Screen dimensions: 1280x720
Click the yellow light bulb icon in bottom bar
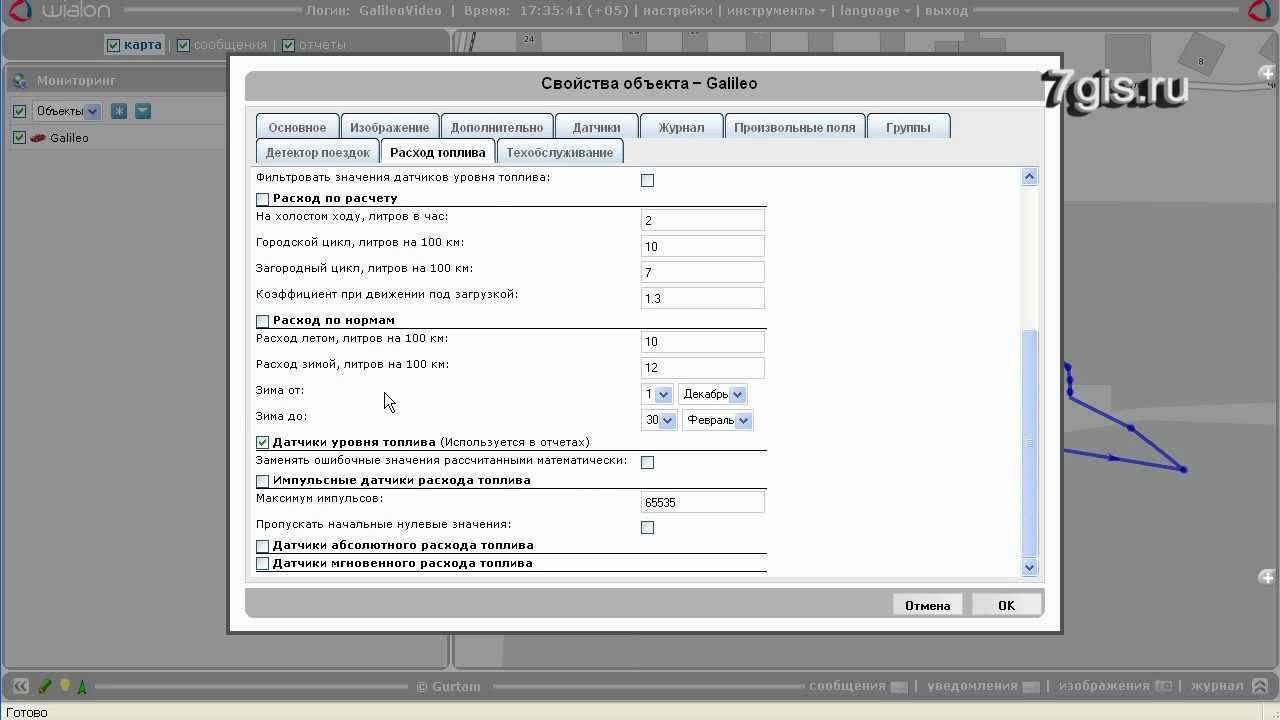65,686
